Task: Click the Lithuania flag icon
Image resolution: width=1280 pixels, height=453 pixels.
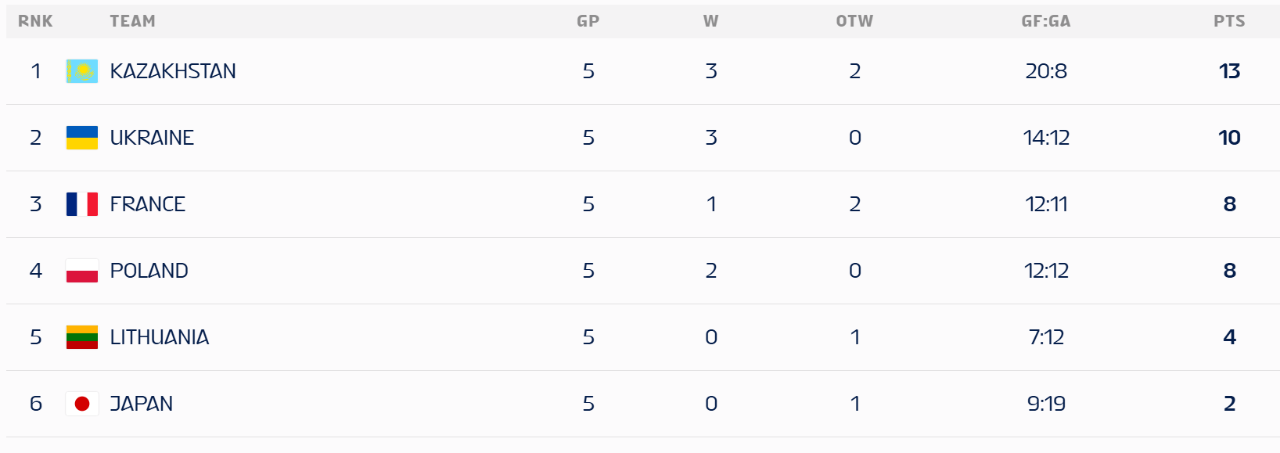Action: 82,337
